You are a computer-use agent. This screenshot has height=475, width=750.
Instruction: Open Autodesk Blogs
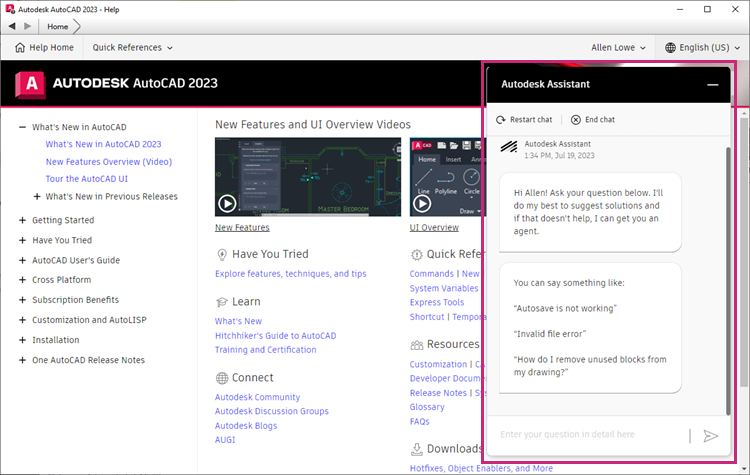[246, 426]
